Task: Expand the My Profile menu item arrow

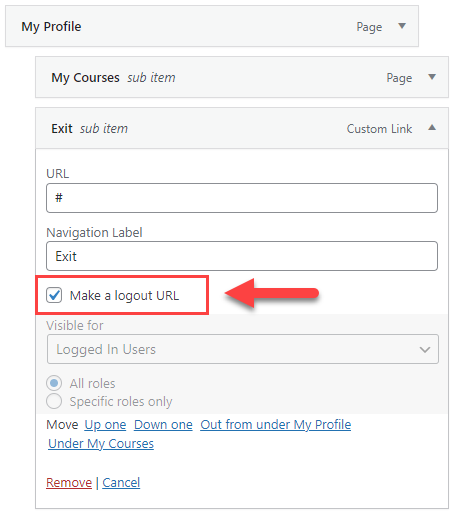Action: point(402,26)
